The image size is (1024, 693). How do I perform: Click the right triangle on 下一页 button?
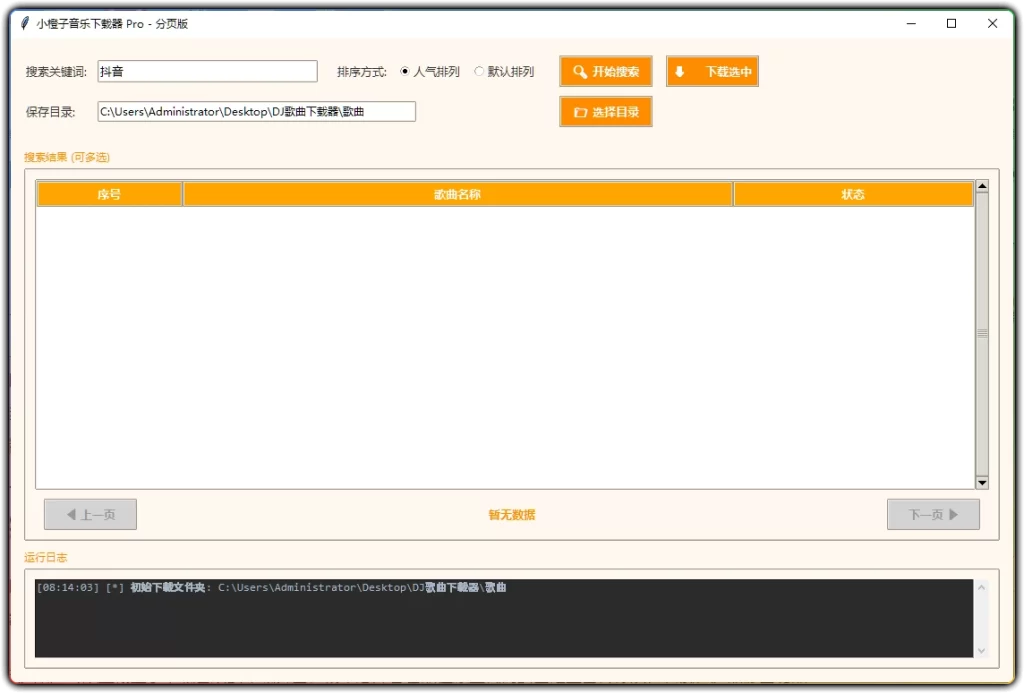[x=953, y=515]
